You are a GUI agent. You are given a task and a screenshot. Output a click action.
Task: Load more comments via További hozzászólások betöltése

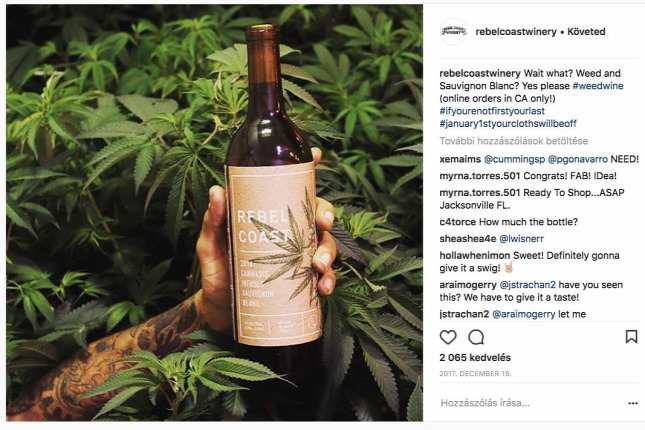point(513,141)
